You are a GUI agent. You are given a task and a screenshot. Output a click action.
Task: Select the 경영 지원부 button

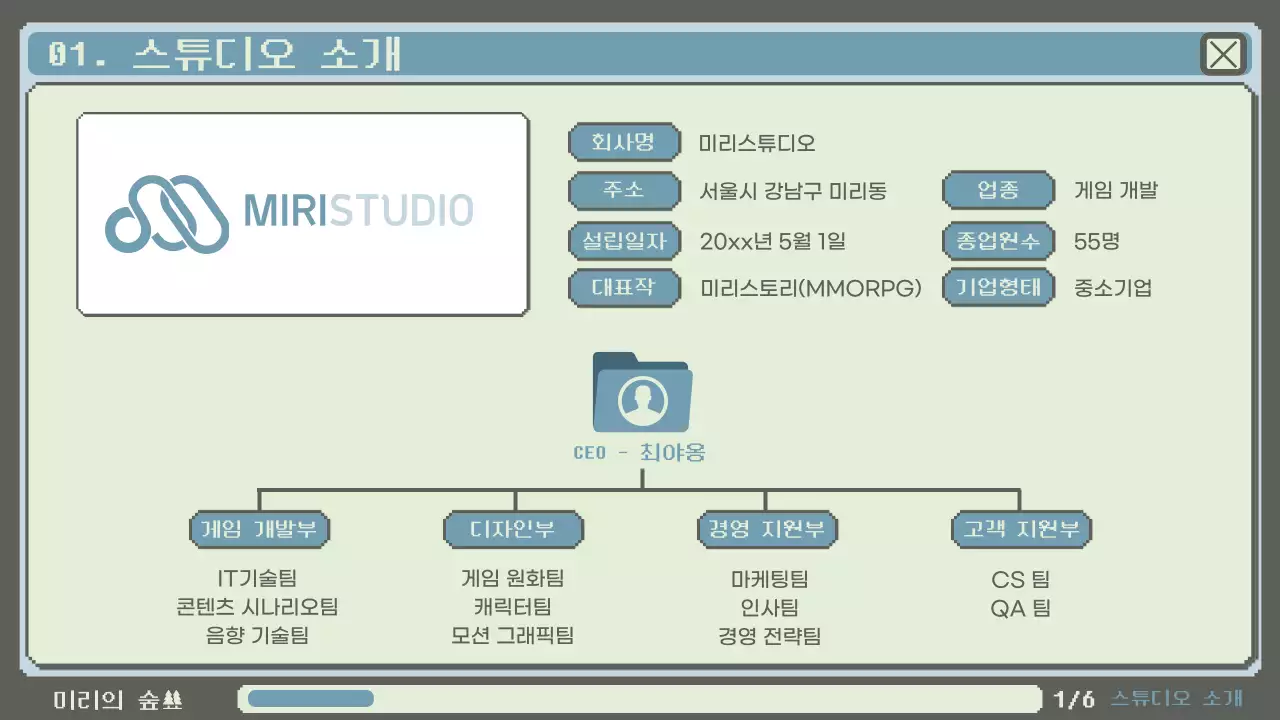pyautogui.click(x=767, y=530)
